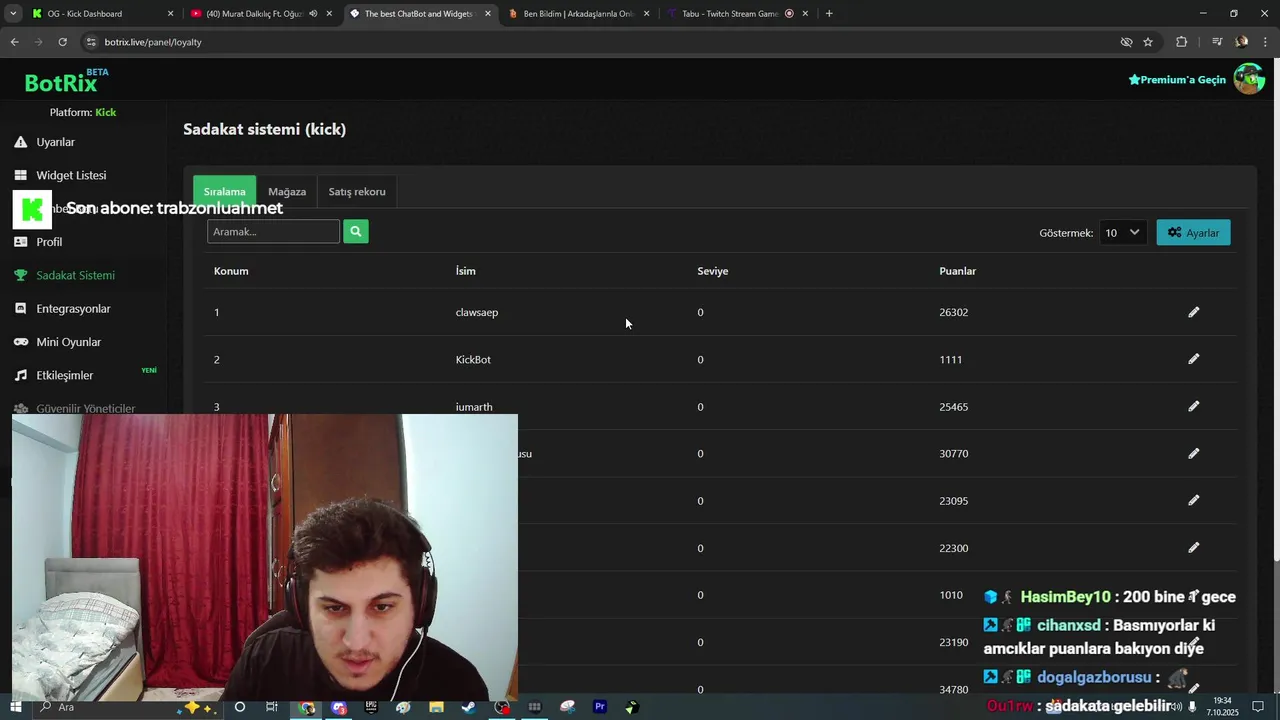This screenshot has height=720, width=1280.
Task: Open the Göstermek rows-per-page dropdown
Action: coord(1122,232)
